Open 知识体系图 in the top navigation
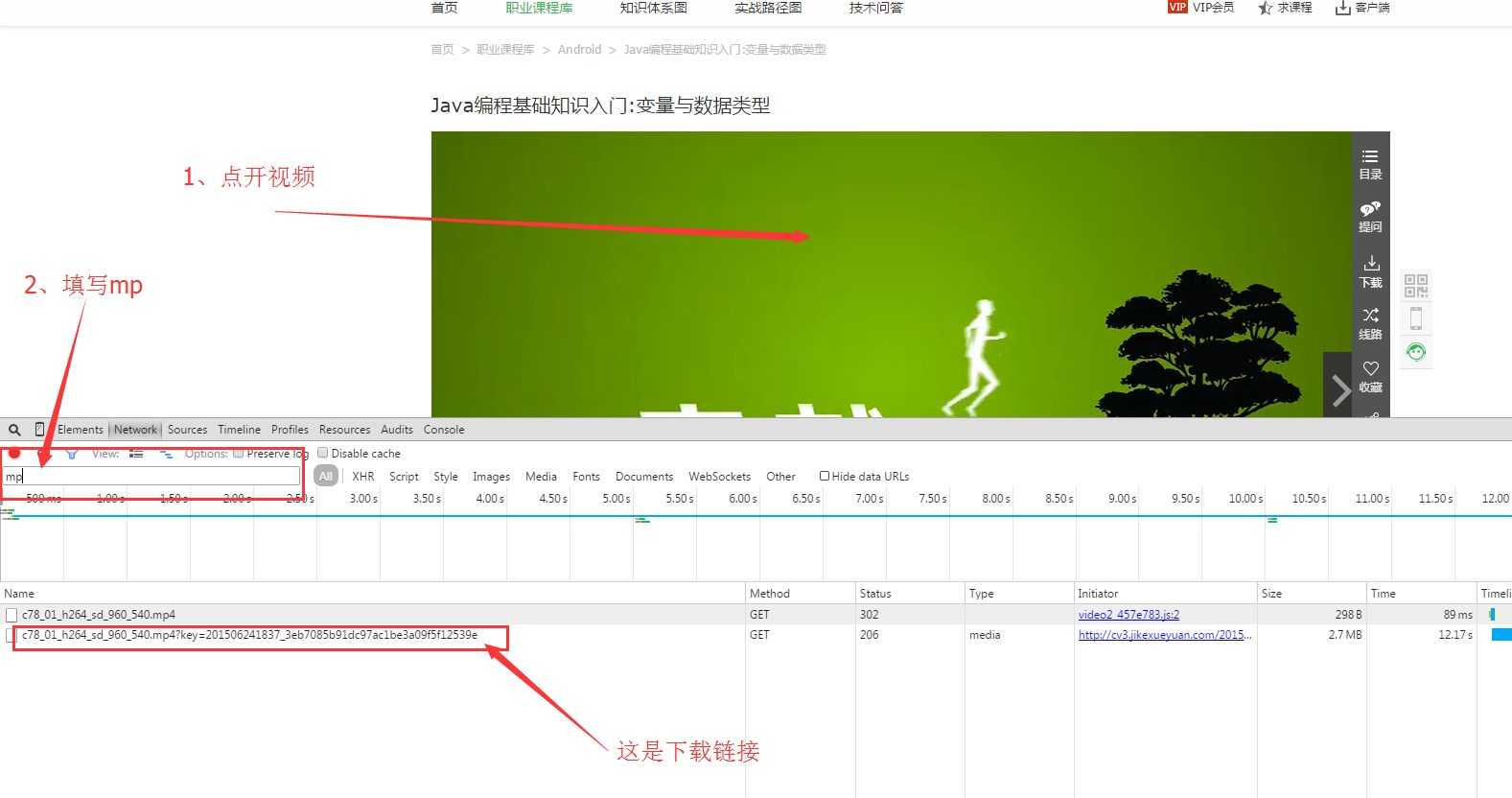The height and width of the screenshot is (798, 1512). click(x=653, y=8)
